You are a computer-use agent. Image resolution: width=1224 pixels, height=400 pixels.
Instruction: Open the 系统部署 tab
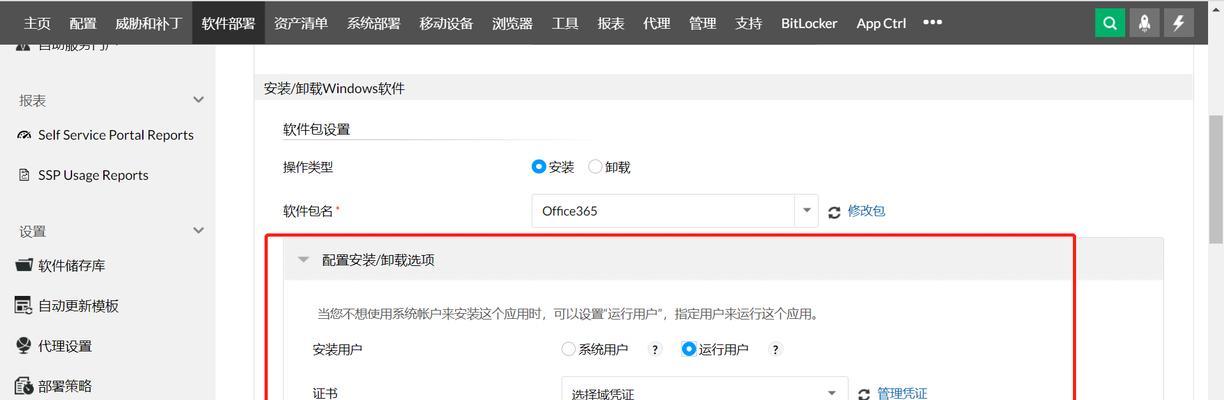point(374,23)
